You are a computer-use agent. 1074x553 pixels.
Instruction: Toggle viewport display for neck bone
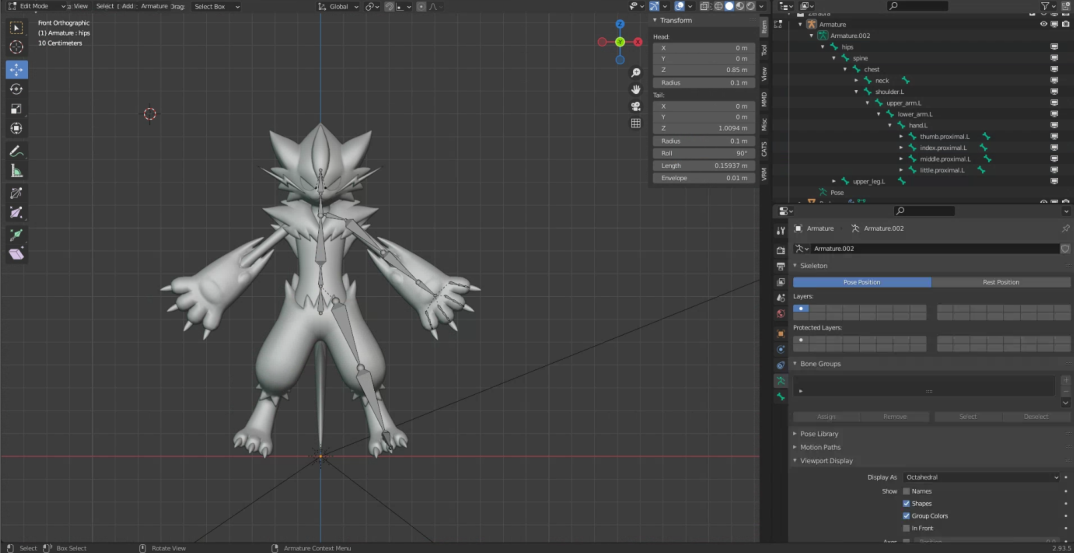[x=1054, y=80]
